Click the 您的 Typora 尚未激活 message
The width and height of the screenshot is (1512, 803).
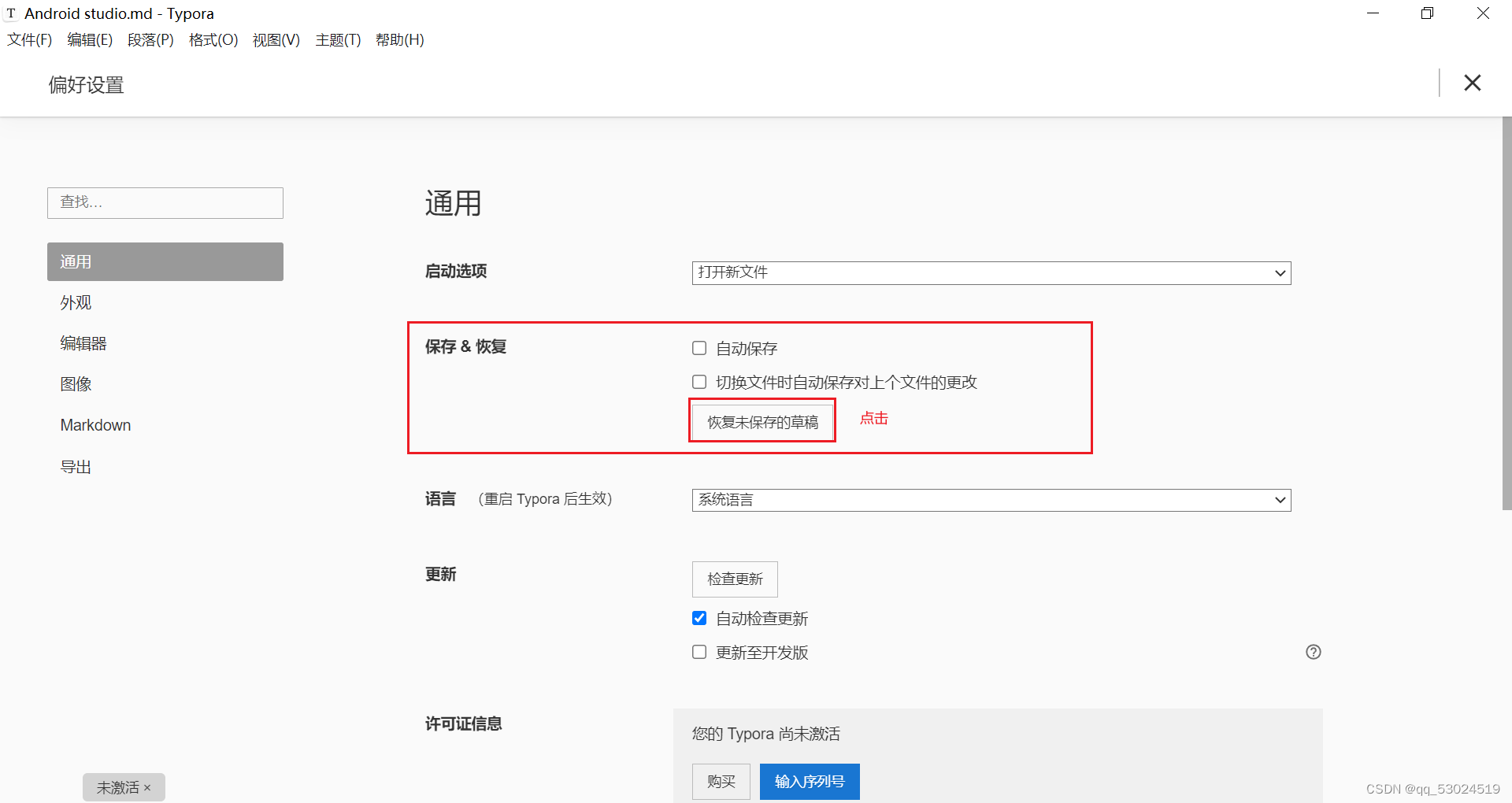pos(765,734)
